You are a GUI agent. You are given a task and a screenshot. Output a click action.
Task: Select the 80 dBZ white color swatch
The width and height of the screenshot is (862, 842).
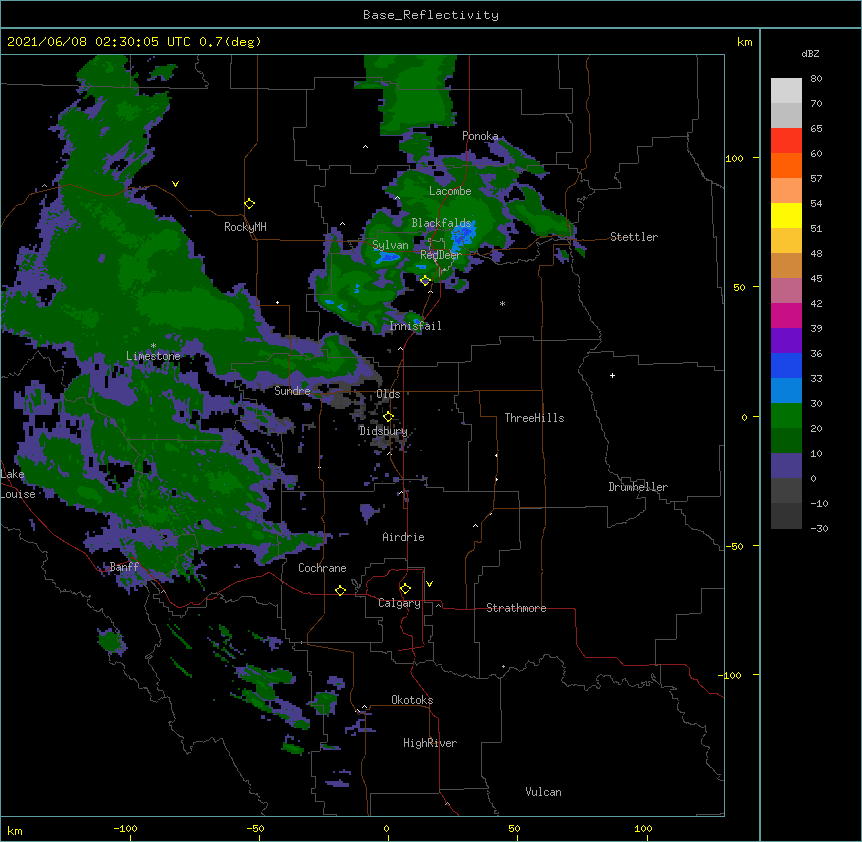(786, 91)
